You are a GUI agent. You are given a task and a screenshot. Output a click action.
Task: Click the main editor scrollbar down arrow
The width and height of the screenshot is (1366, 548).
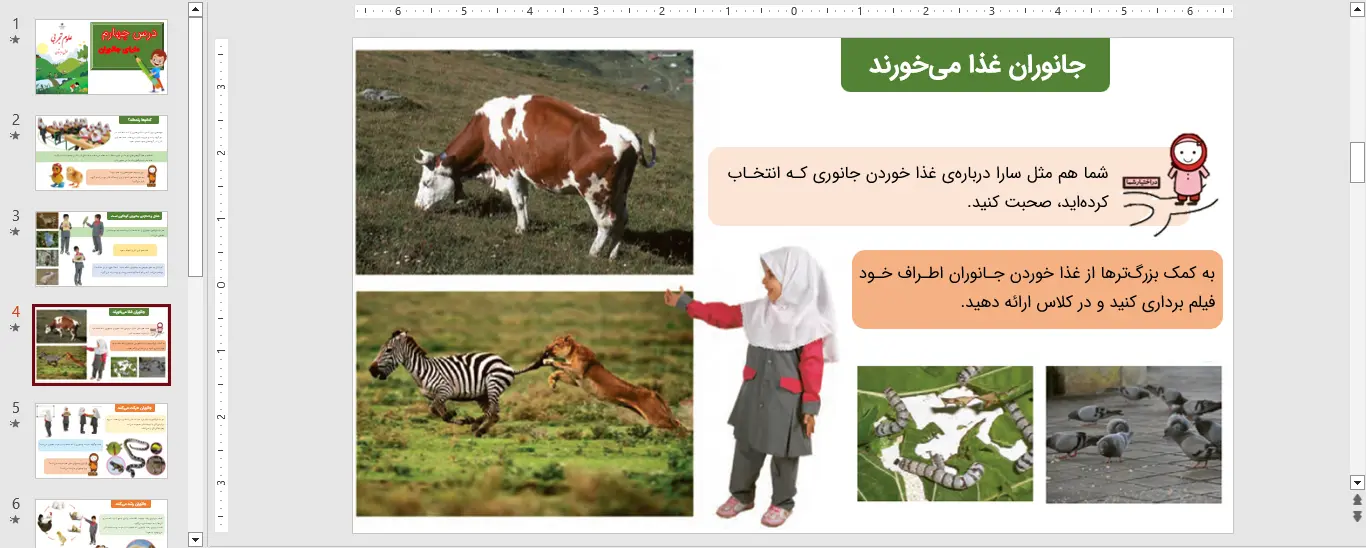tap(1357, 482)
